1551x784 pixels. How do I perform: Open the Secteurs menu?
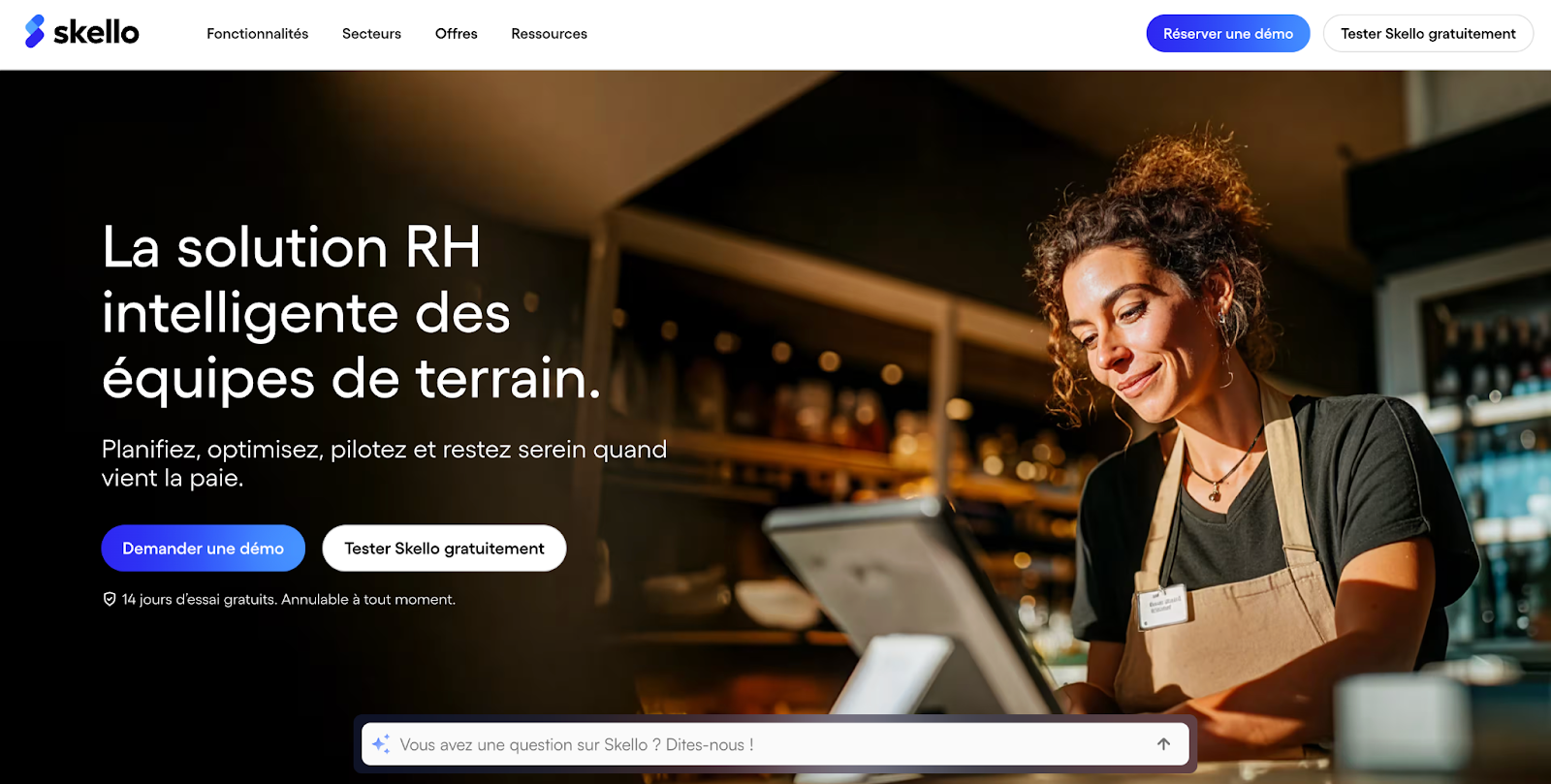pyautogui.click(x=371, y=34)
